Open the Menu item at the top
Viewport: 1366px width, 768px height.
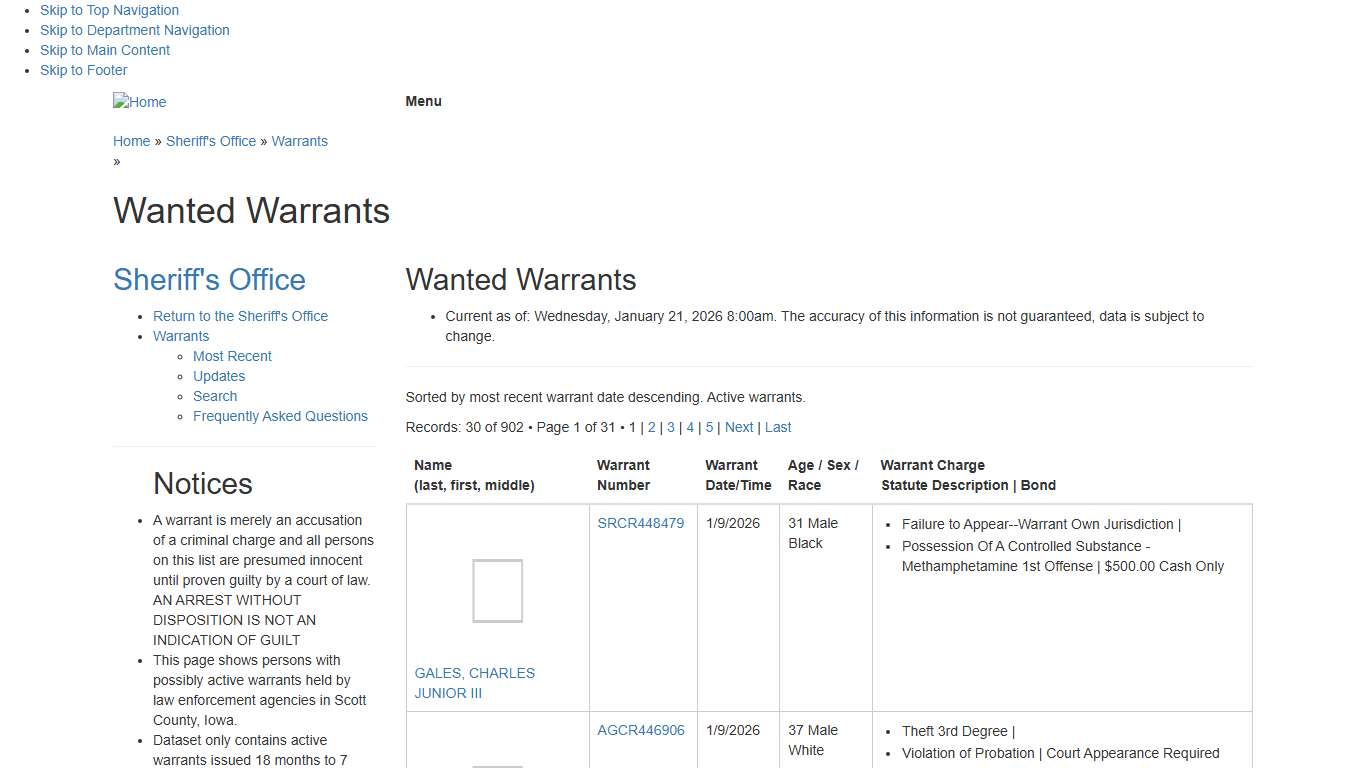coord(423,101)
